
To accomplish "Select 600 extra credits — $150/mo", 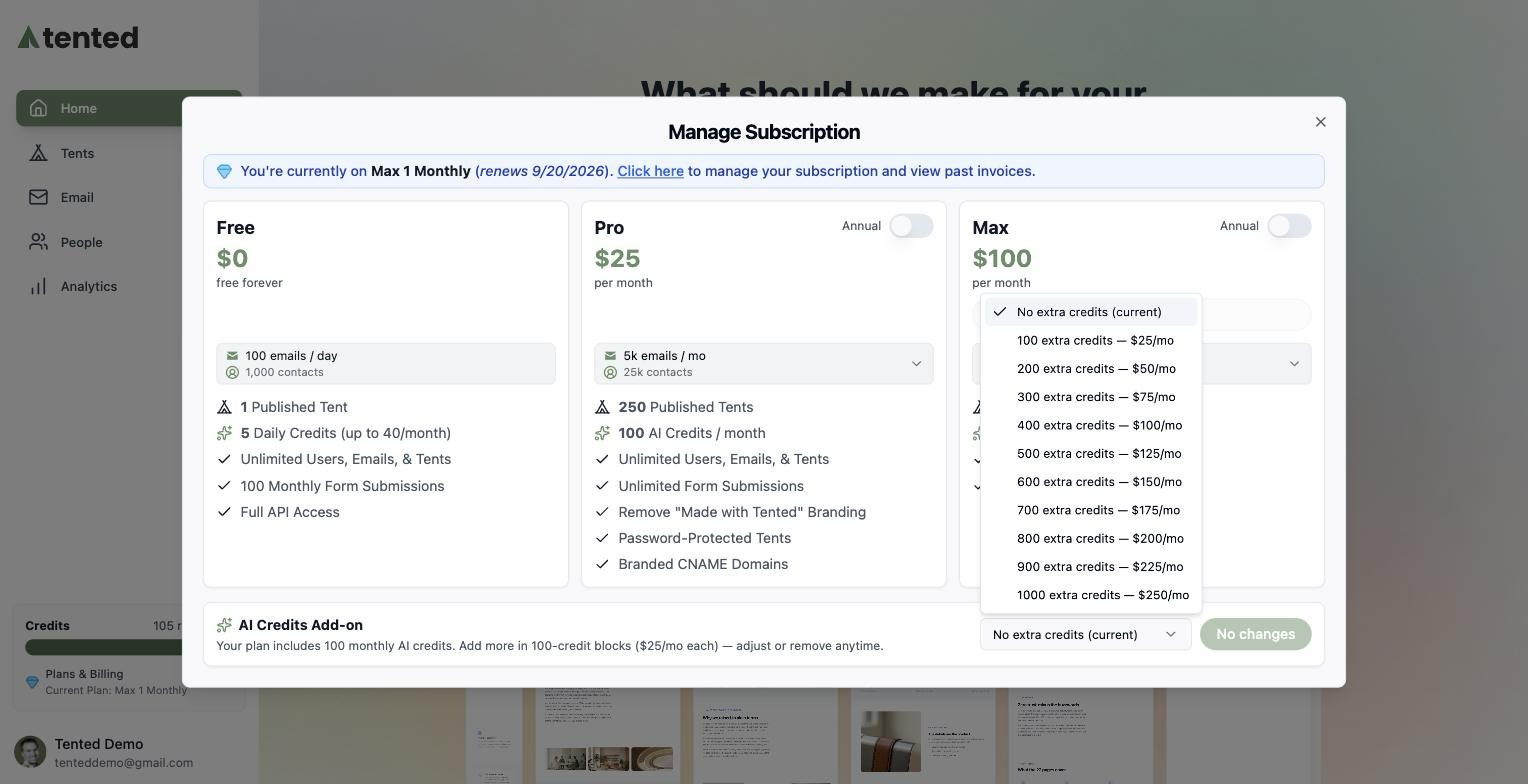I will (1091, 482).
